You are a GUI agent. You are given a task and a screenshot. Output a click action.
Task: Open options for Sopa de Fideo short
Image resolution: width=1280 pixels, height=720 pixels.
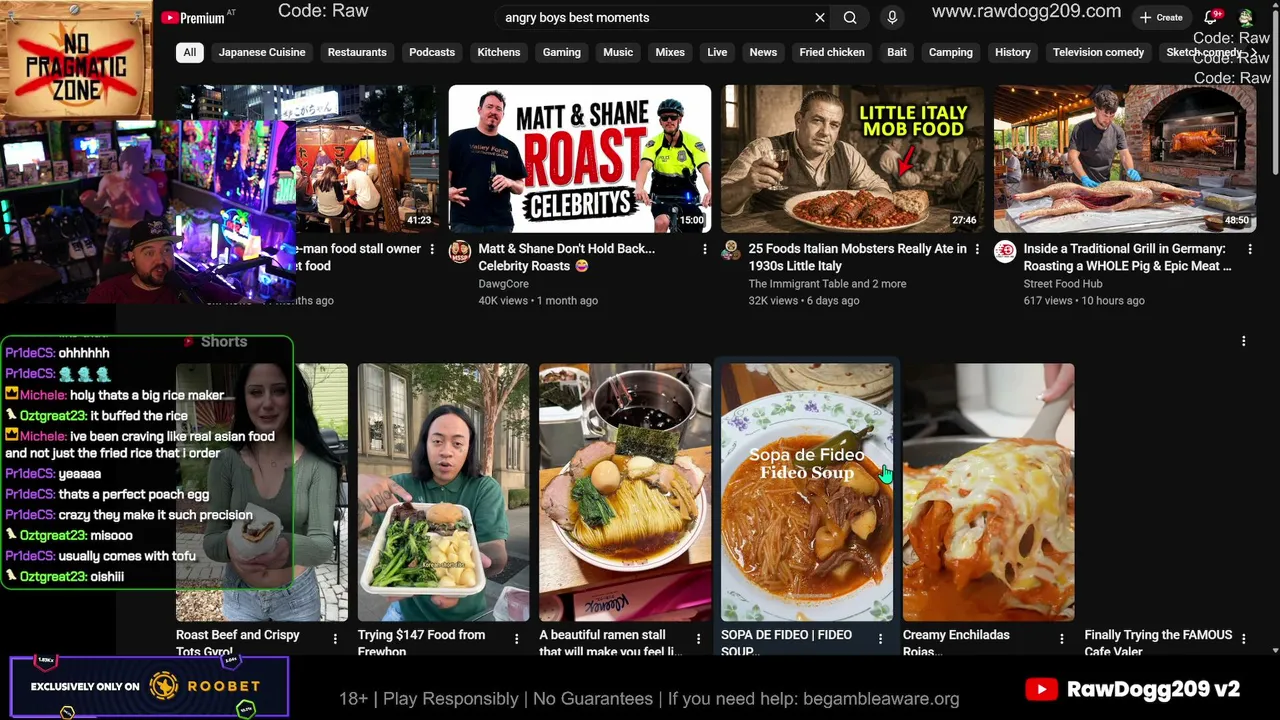coord(880,639)
